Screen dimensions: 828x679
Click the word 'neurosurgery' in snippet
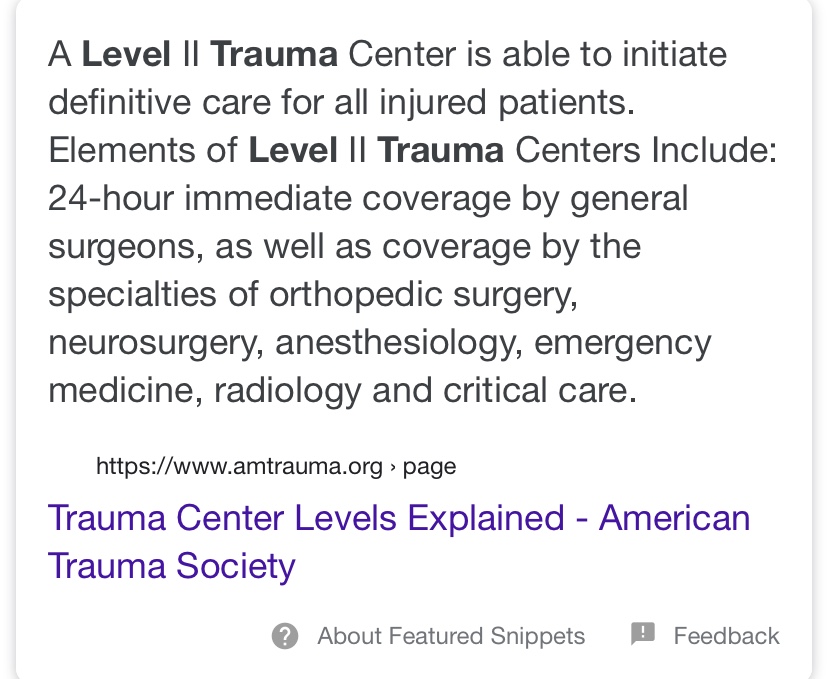[x=153, y=343]
